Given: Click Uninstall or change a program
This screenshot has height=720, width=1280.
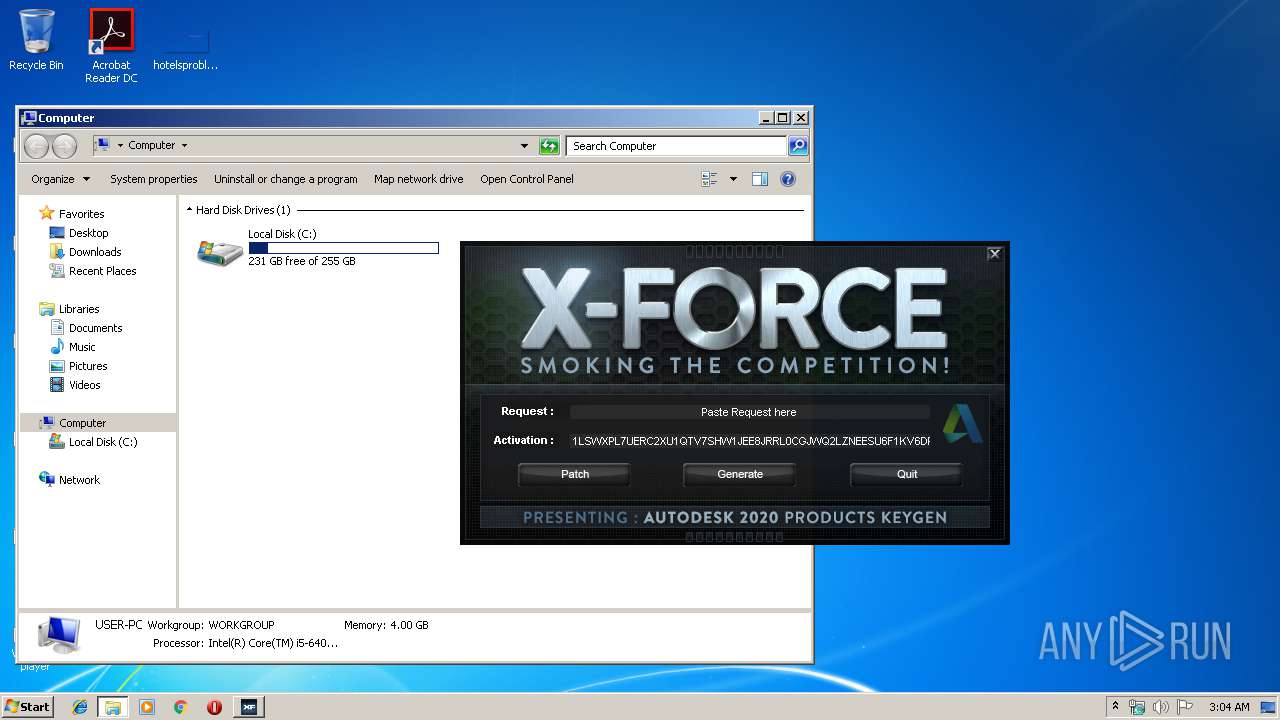Looking at the screenshot, I should pyautogui.click(x=286, y=179).
